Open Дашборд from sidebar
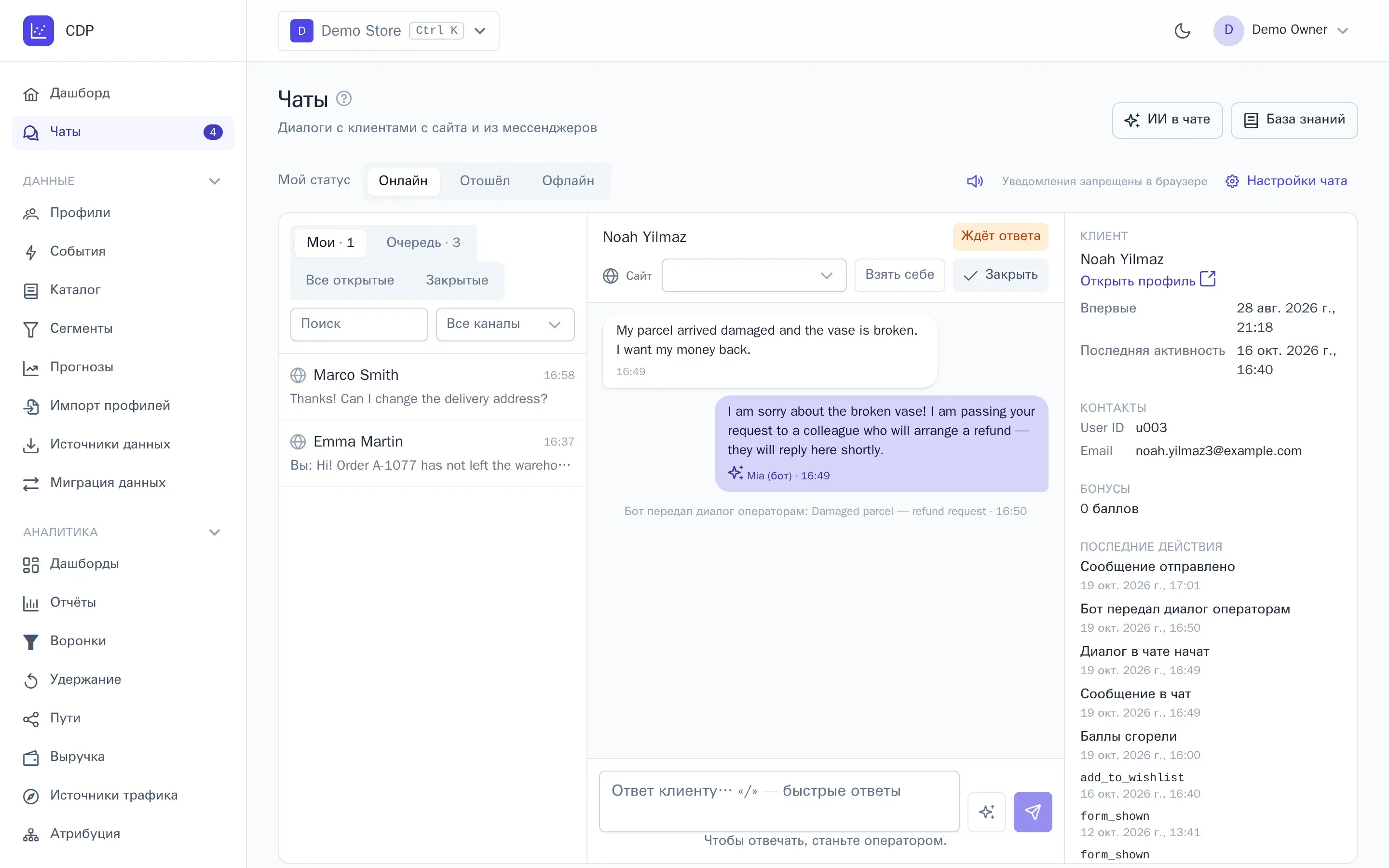The image size is (1389, 868). [123, 93]
